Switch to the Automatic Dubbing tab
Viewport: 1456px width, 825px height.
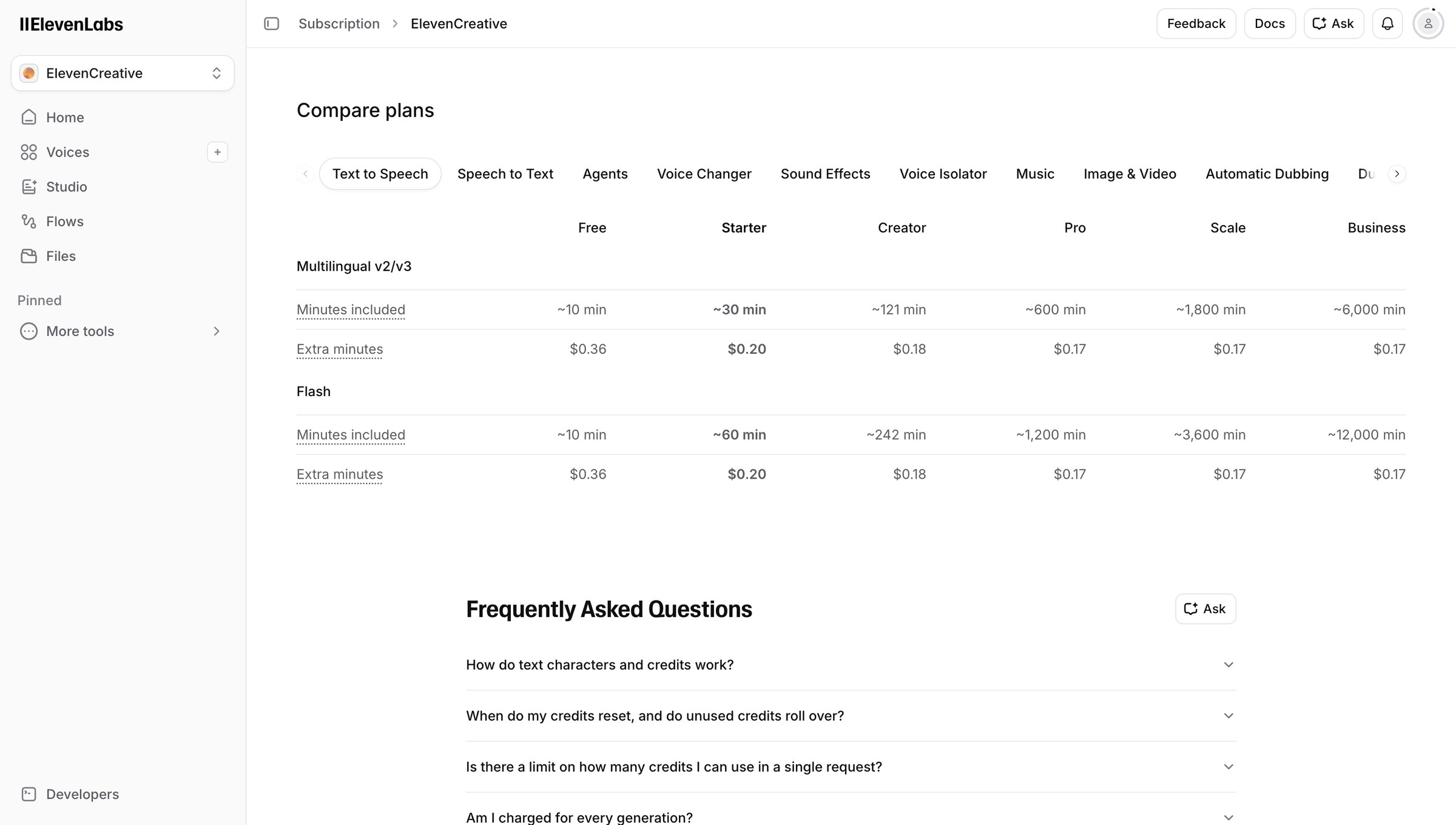pyautogui.click(x=1267, y=174)
